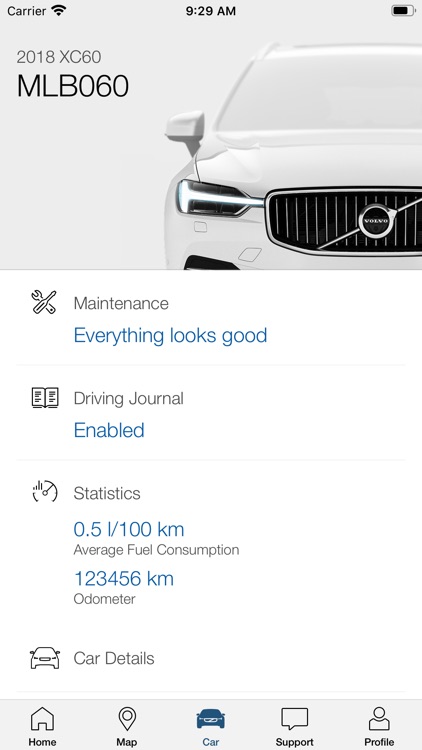Open "Everything looks good" maintenance status

(170, 335)
